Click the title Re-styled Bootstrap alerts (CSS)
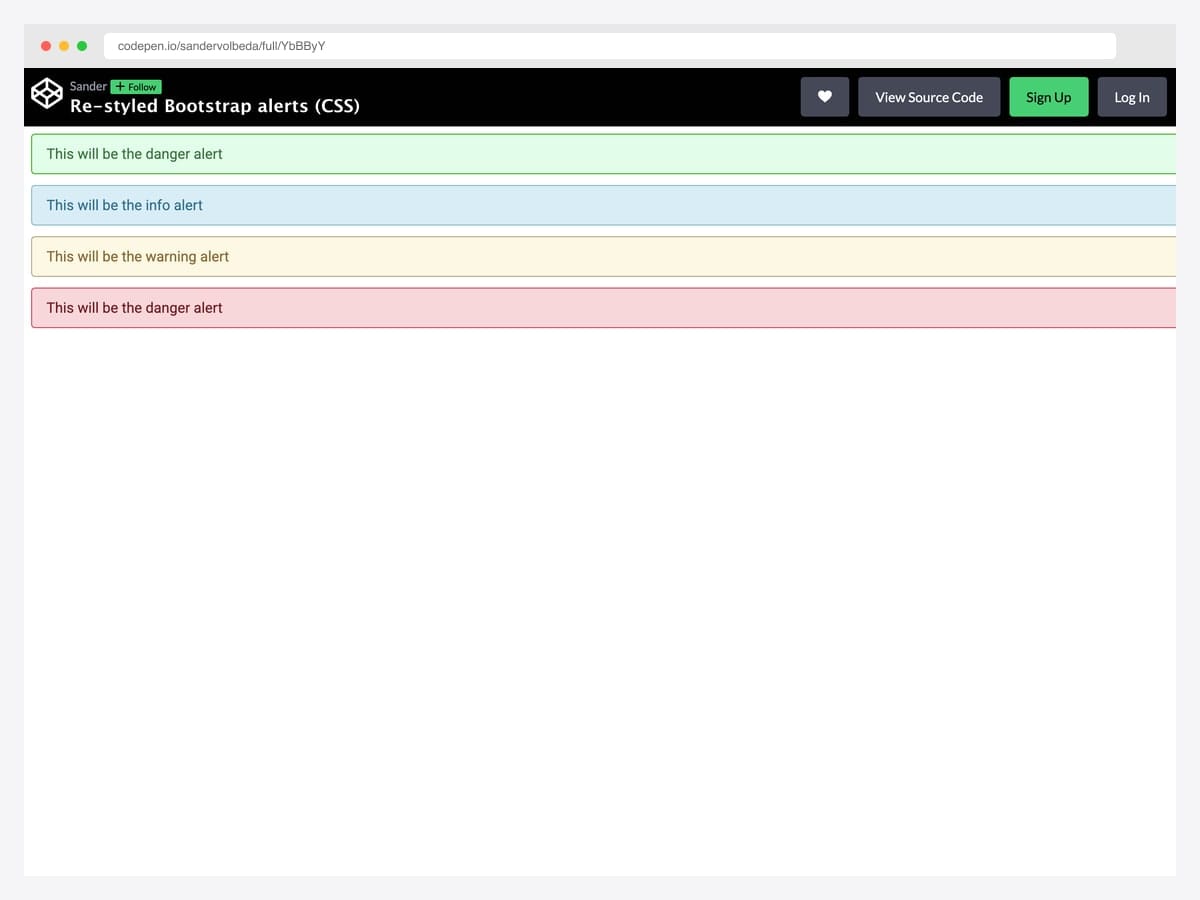This screenshot has width=1200, height=900. coord(215,106)
